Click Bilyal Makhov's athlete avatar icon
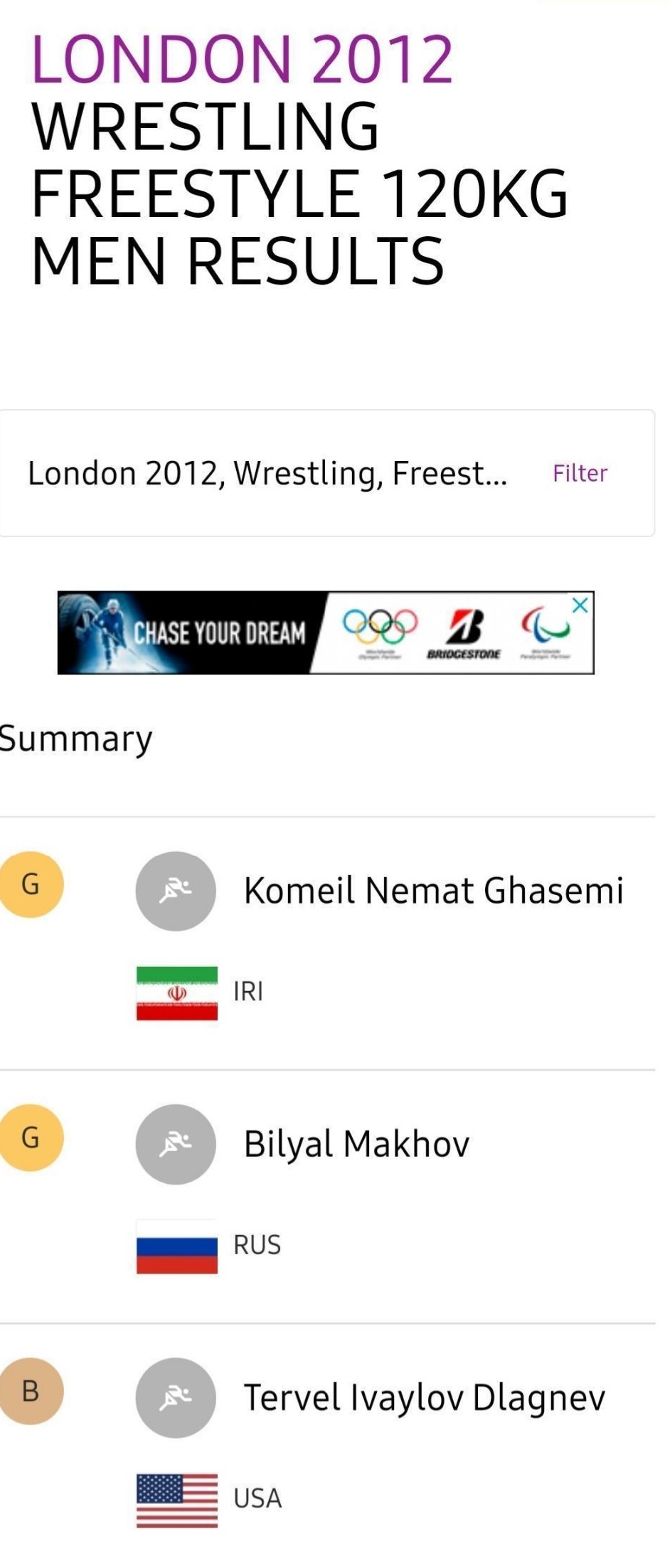Viewport: 670px width, 1568px height. pos(176,1144)
